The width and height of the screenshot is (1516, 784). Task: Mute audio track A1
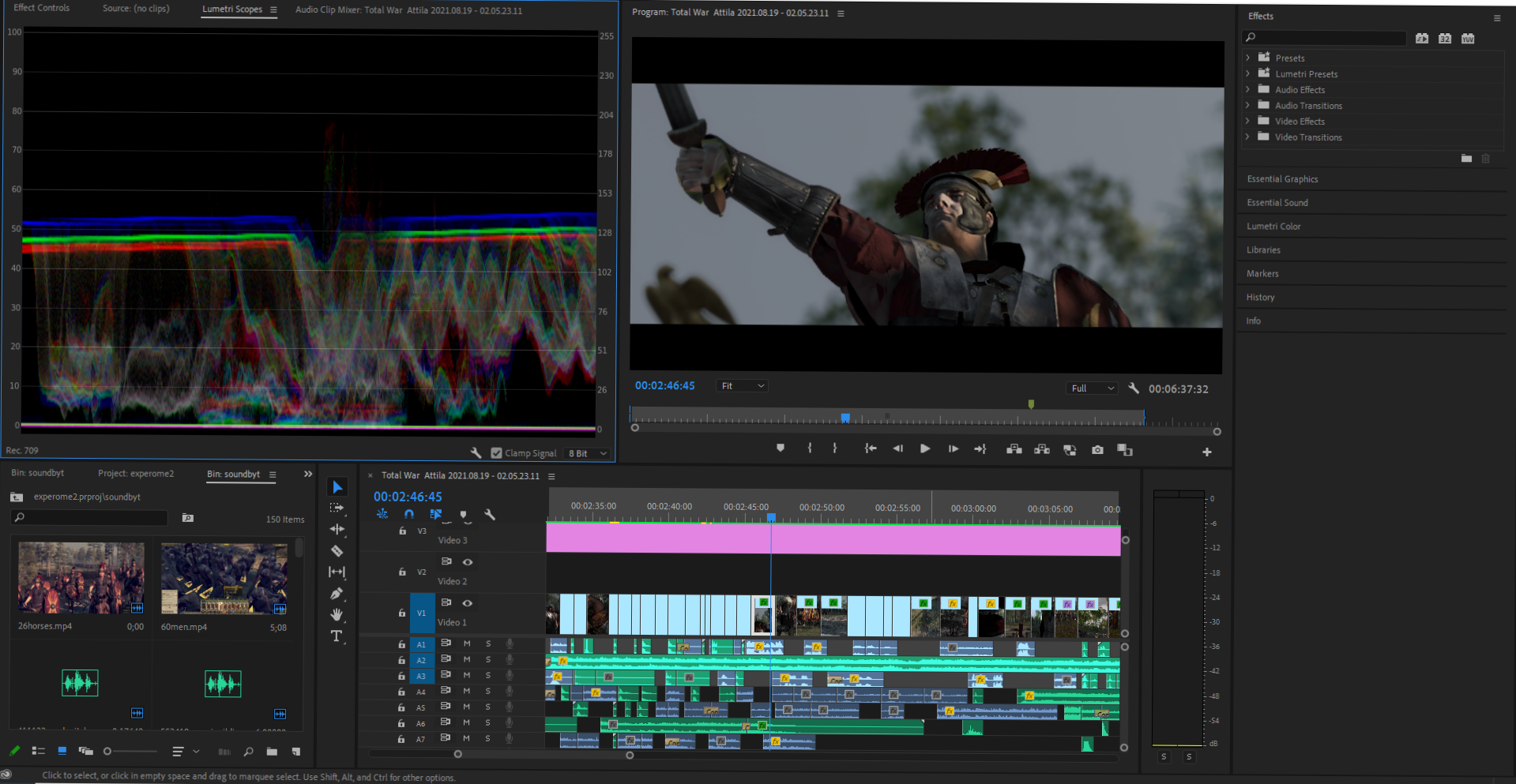467,644
